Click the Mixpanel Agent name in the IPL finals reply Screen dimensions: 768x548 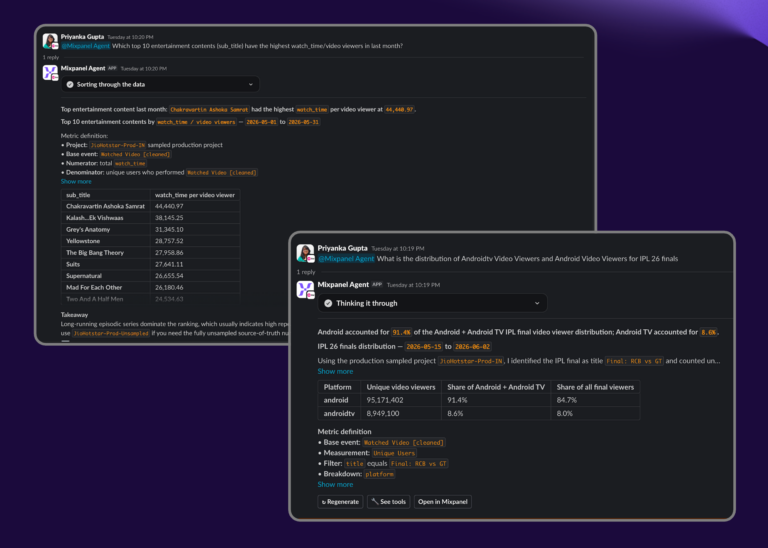pos(343,285)
